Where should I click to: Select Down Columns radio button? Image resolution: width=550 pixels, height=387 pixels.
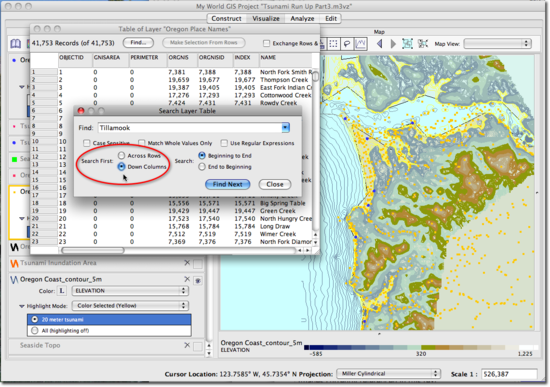tap(121, 167)
